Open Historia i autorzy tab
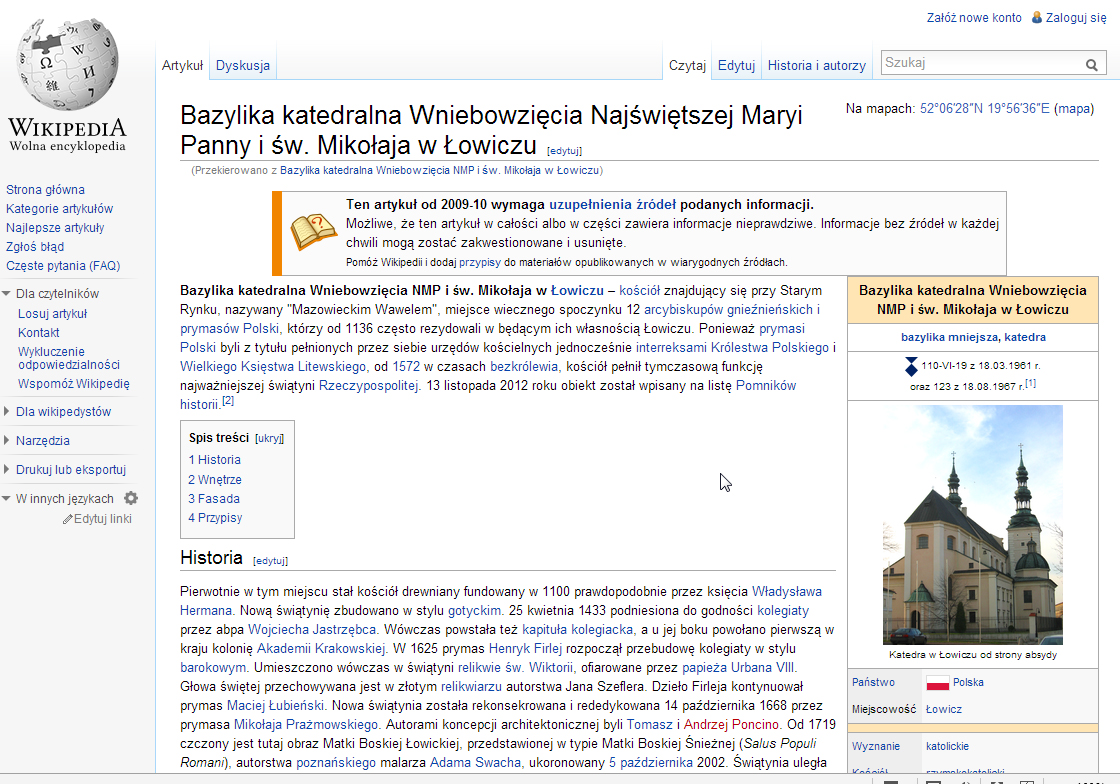Screen dimensions: 1120x784 coord(816,65)
